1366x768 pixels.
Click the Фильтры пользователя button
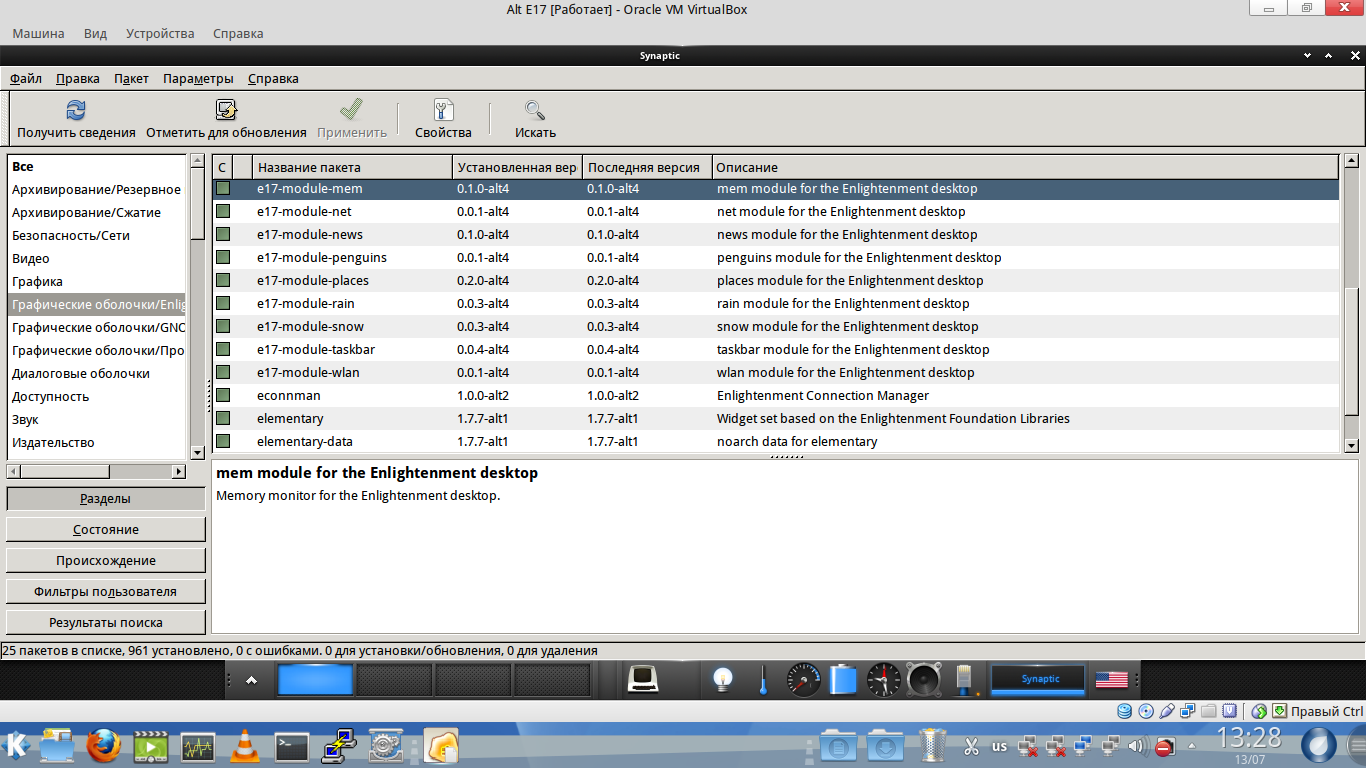click(106, 591)
